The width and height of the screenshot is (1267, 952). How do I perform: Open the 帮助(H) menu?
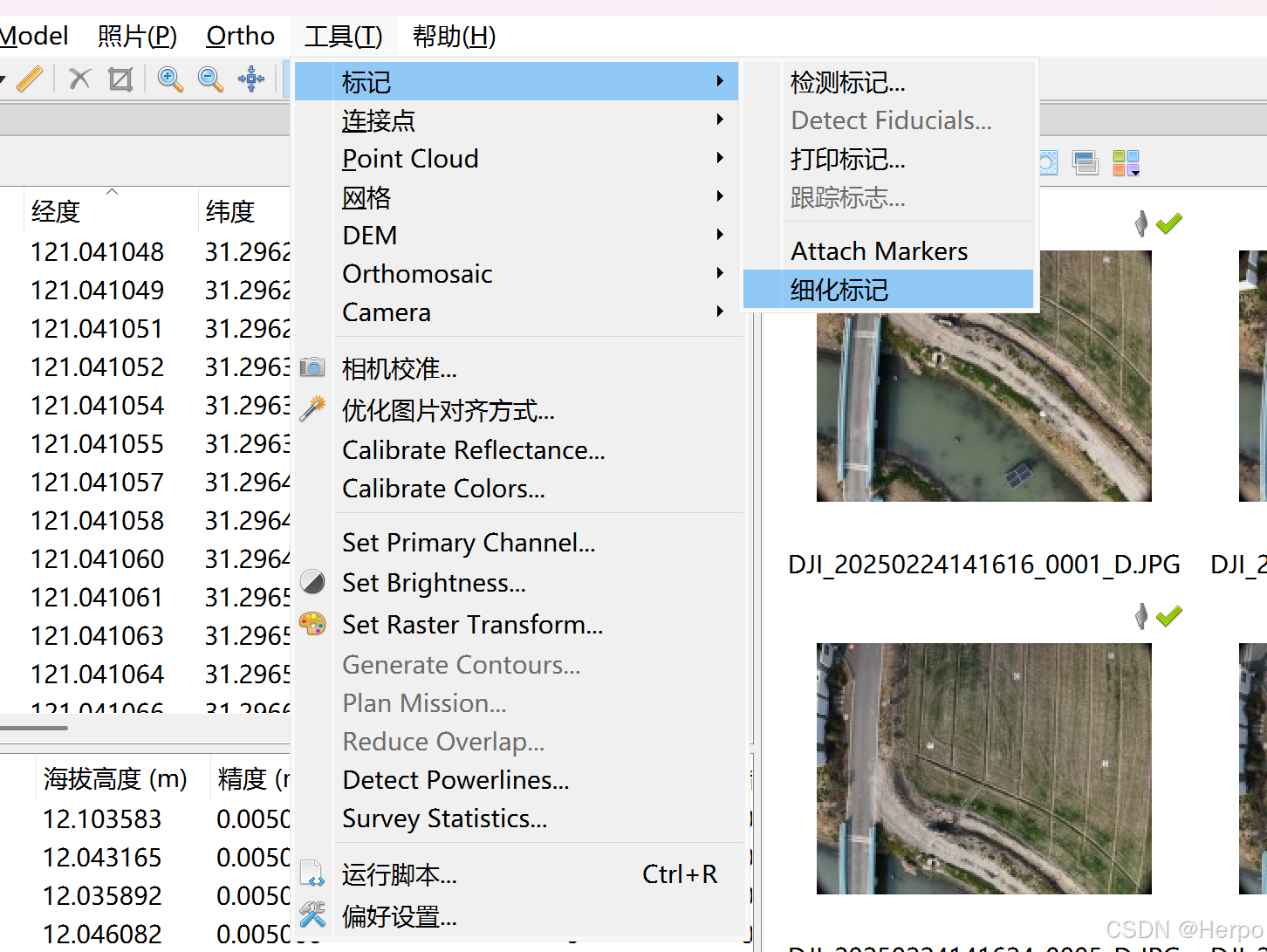(454, 36)
